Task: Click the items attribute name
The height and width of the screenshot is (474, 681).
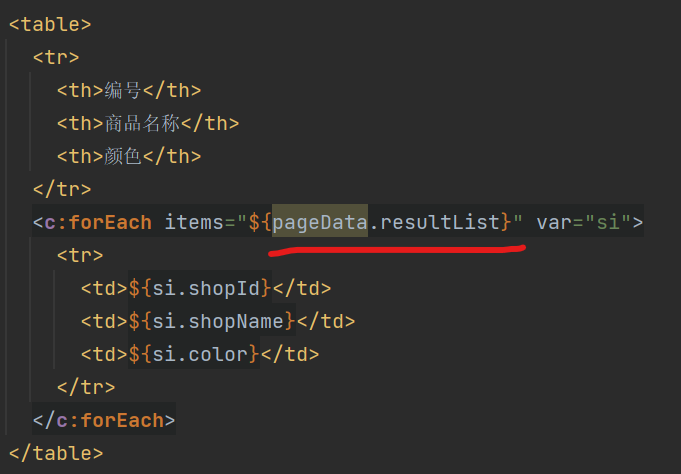Action: pyautogui.click(x=194, y=221)
